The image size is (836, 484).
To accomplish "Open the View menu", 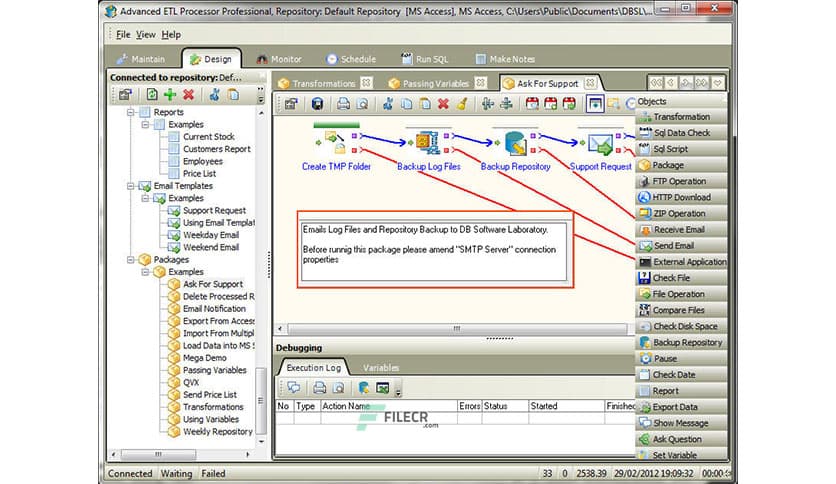I will tap(146, 35).
